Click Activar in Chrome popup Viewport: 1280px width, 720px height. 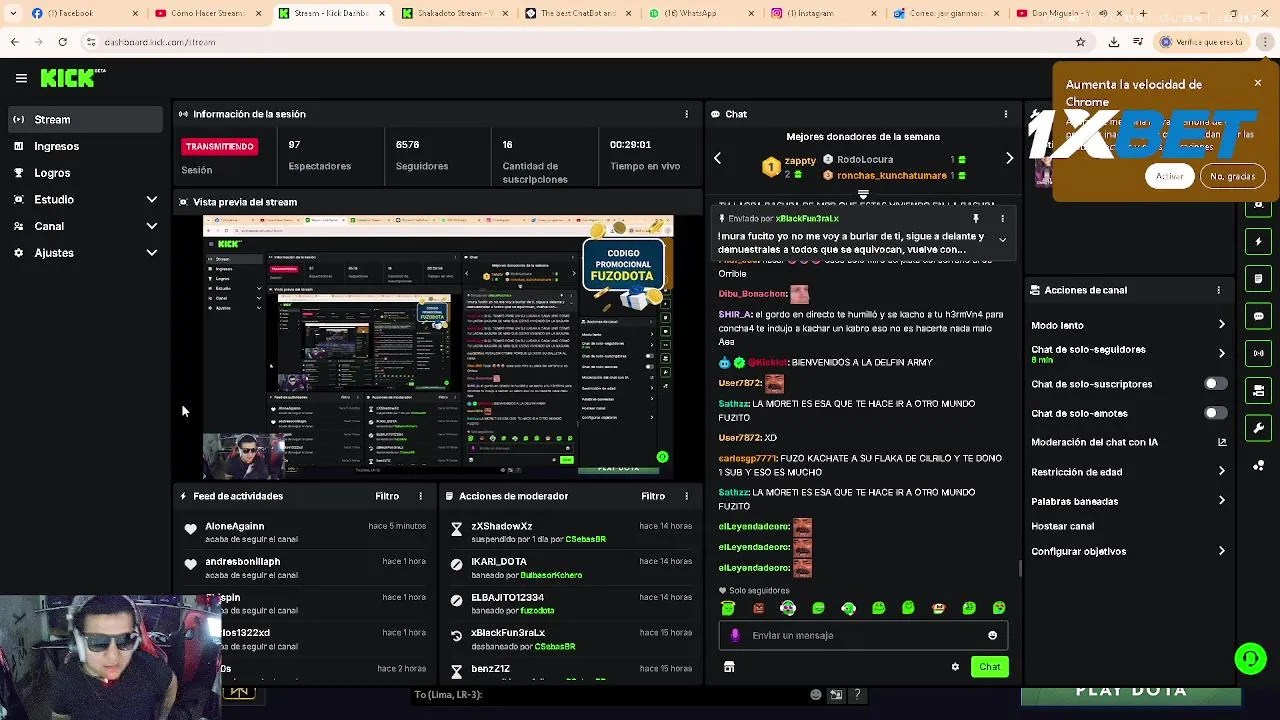[1169, 176]
